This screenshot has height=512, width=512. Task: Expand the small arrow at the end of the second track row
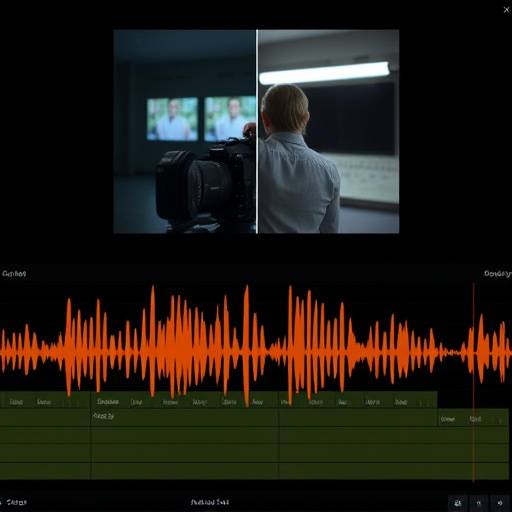[500, 420]
